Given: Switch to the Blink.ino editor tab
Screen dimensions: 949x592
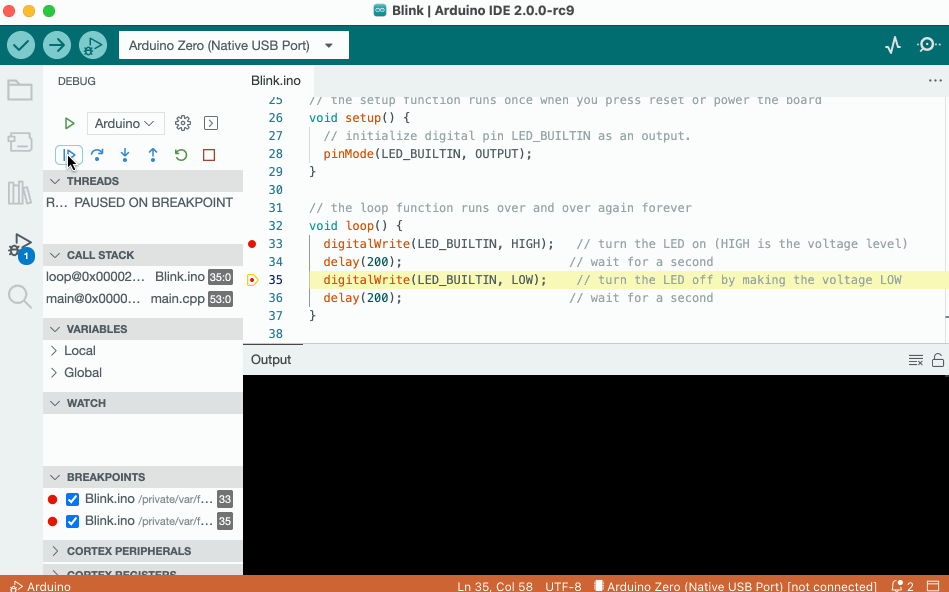Looking at the screenshot, I should (276, 81).
